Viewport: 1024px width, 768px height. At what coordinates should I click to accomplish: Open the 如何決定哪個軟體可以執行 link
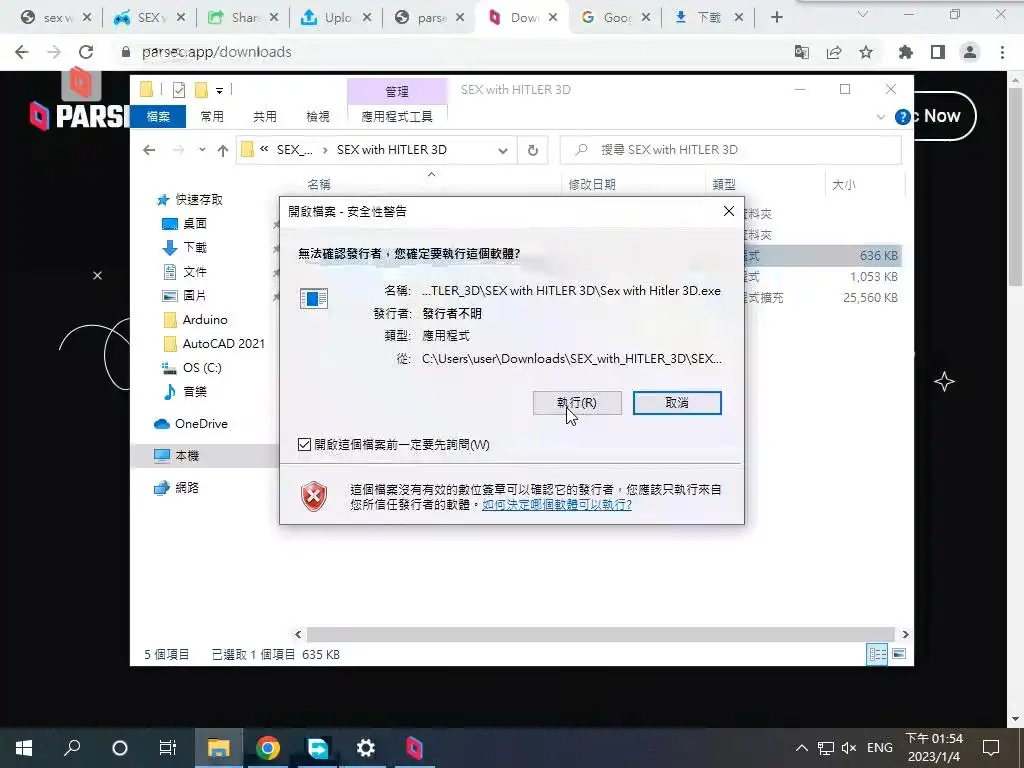pos(556,505)
